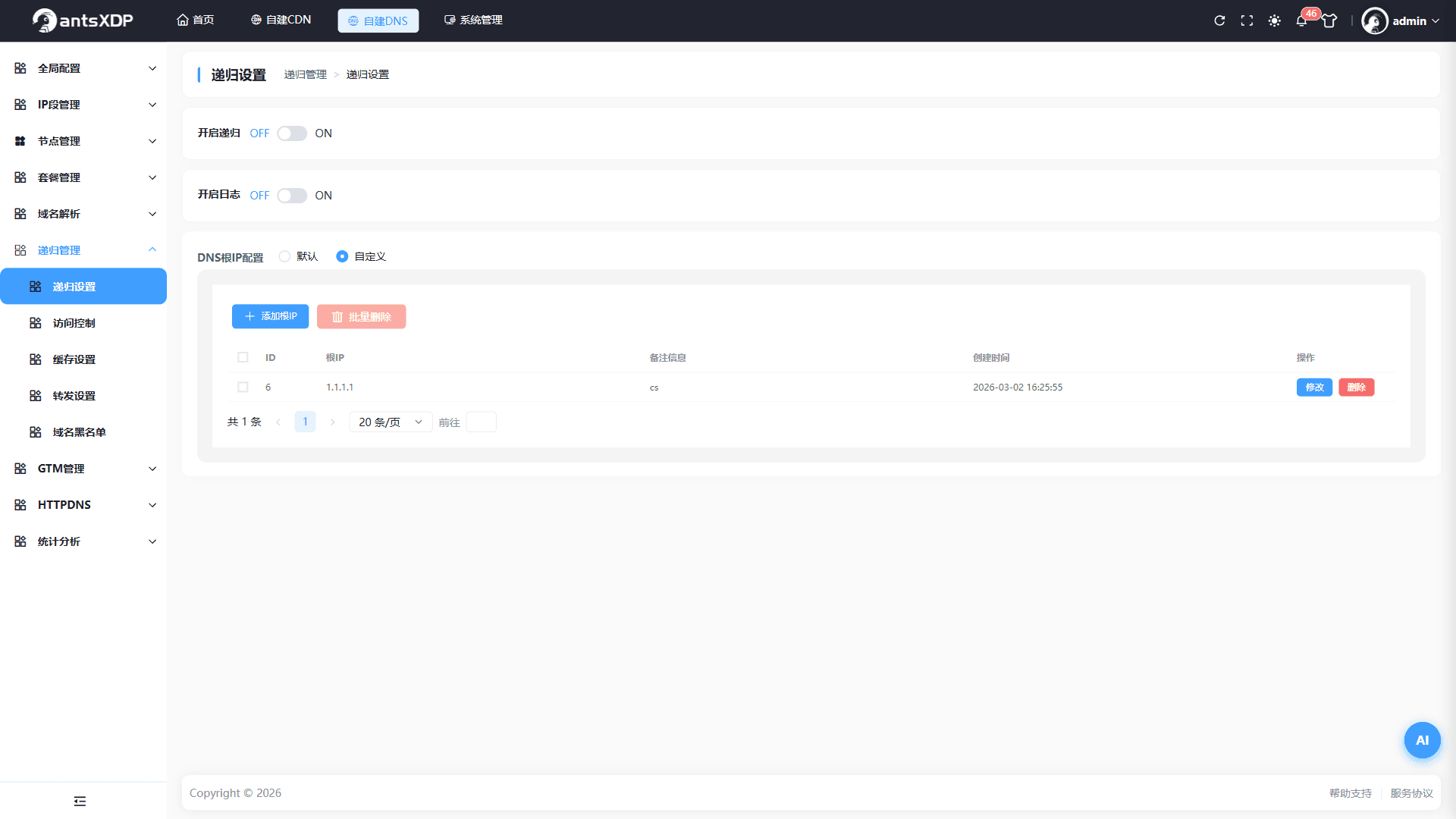Open the 自建CDN top nav item
The width and height of the screenshot is (1456, 819).
(x=281, y=20)
